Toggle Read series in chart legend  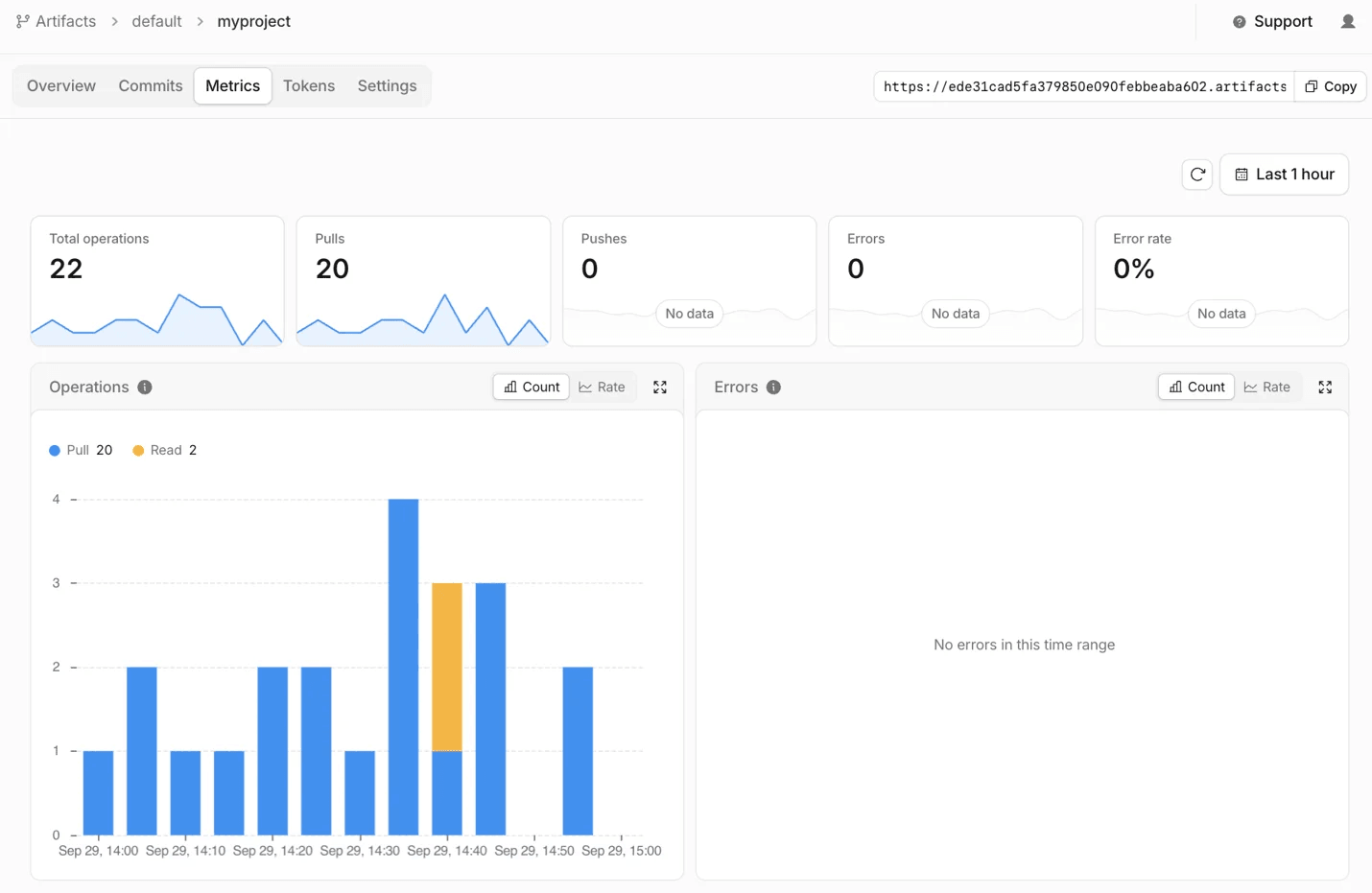click(x=165, y=451)
